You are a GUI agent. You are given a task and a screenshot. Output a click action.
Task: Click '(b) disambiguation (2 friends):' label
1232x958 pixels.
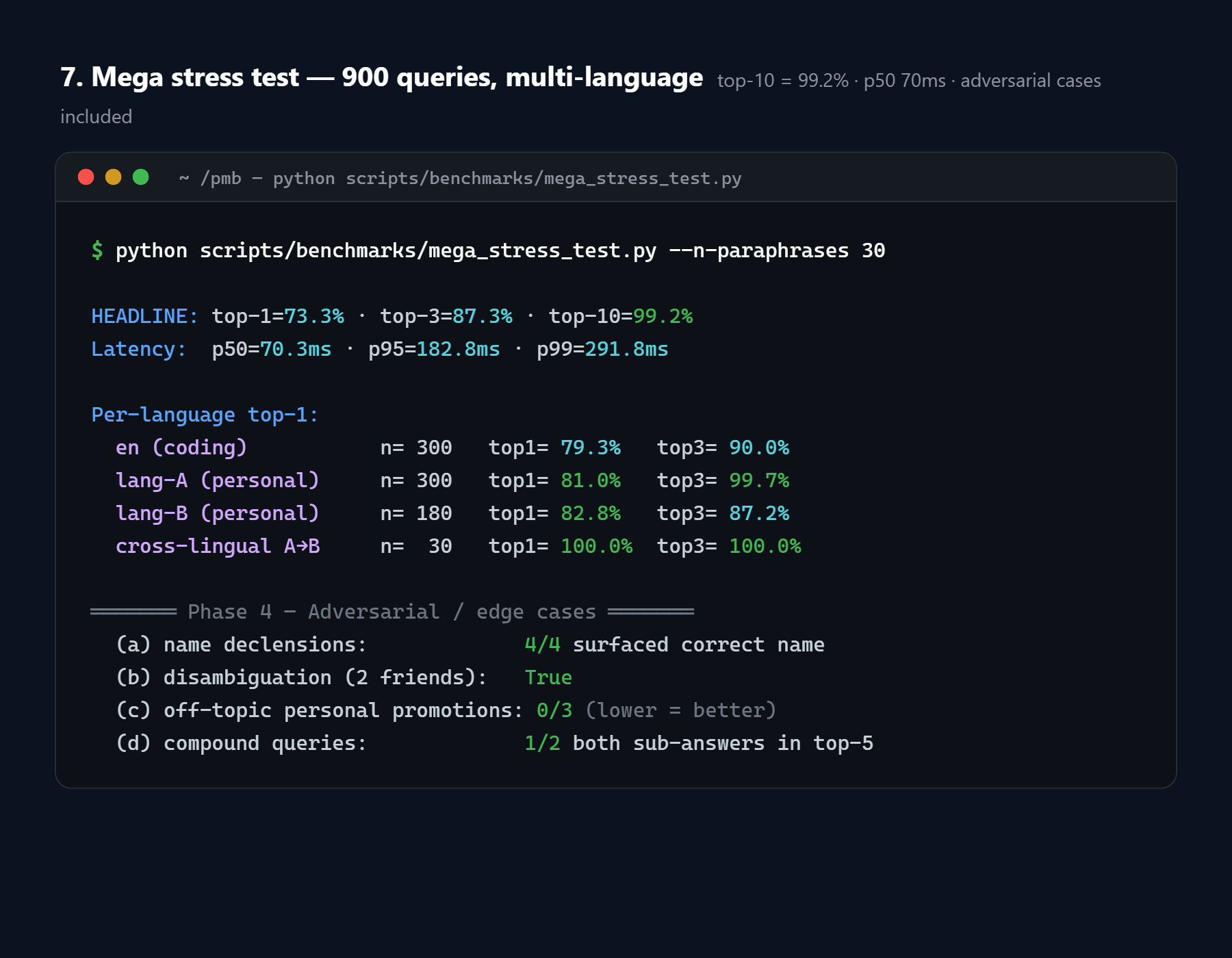[302, 677]
